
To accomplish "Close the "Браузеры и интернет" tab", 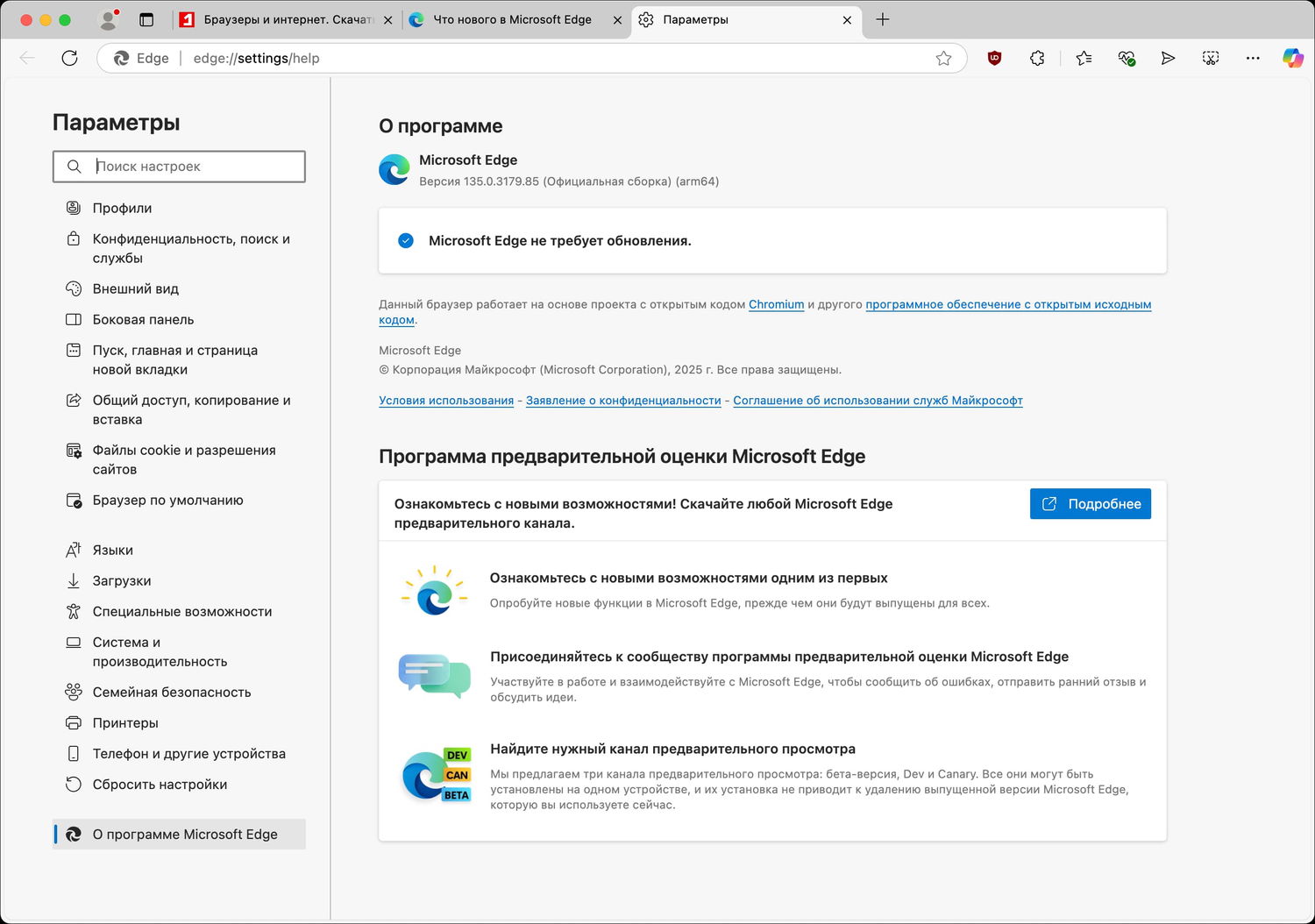I will 387,19.
